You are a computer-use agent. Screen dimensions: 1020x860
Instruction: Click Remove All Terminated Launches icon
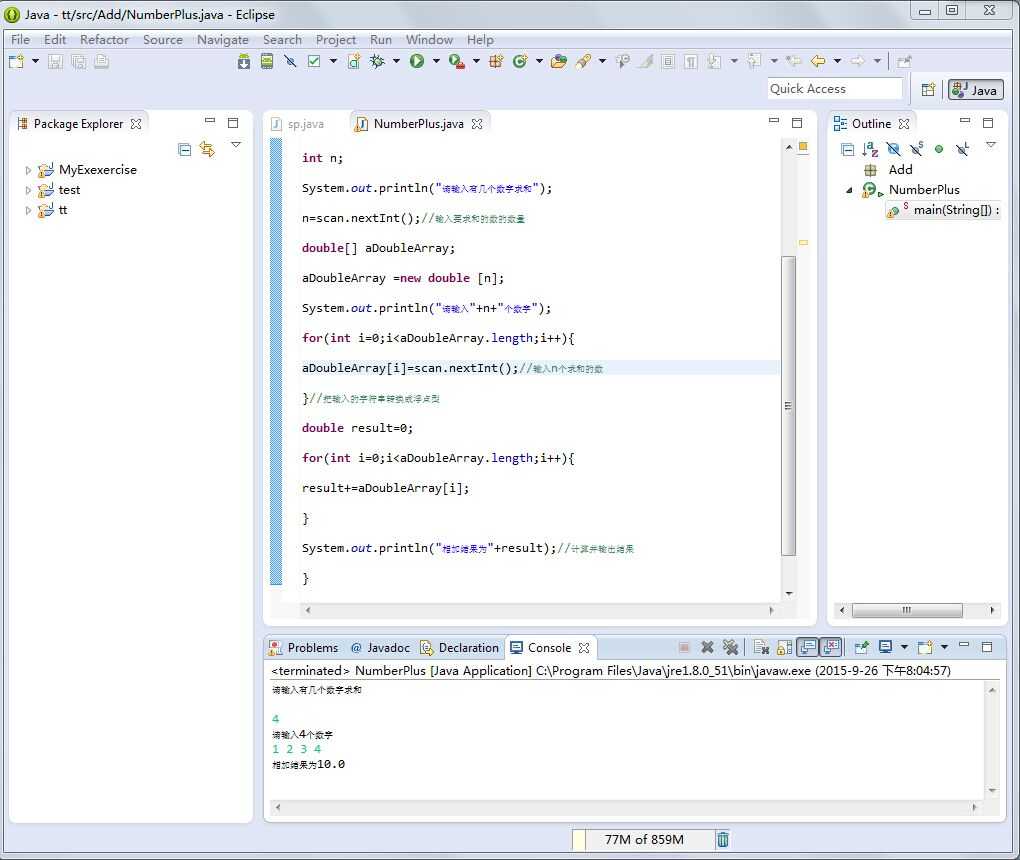pos(731,647)
